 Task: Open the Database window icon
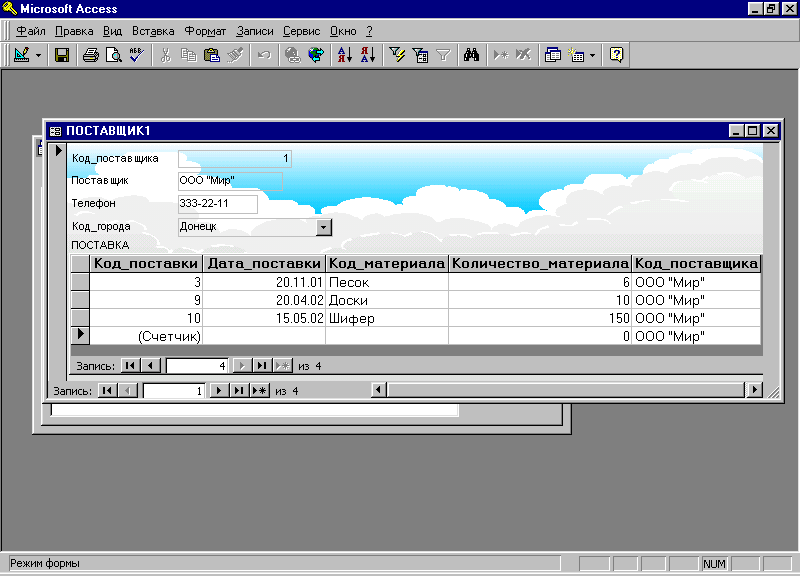pyautogui.click(x=553, y=55)
